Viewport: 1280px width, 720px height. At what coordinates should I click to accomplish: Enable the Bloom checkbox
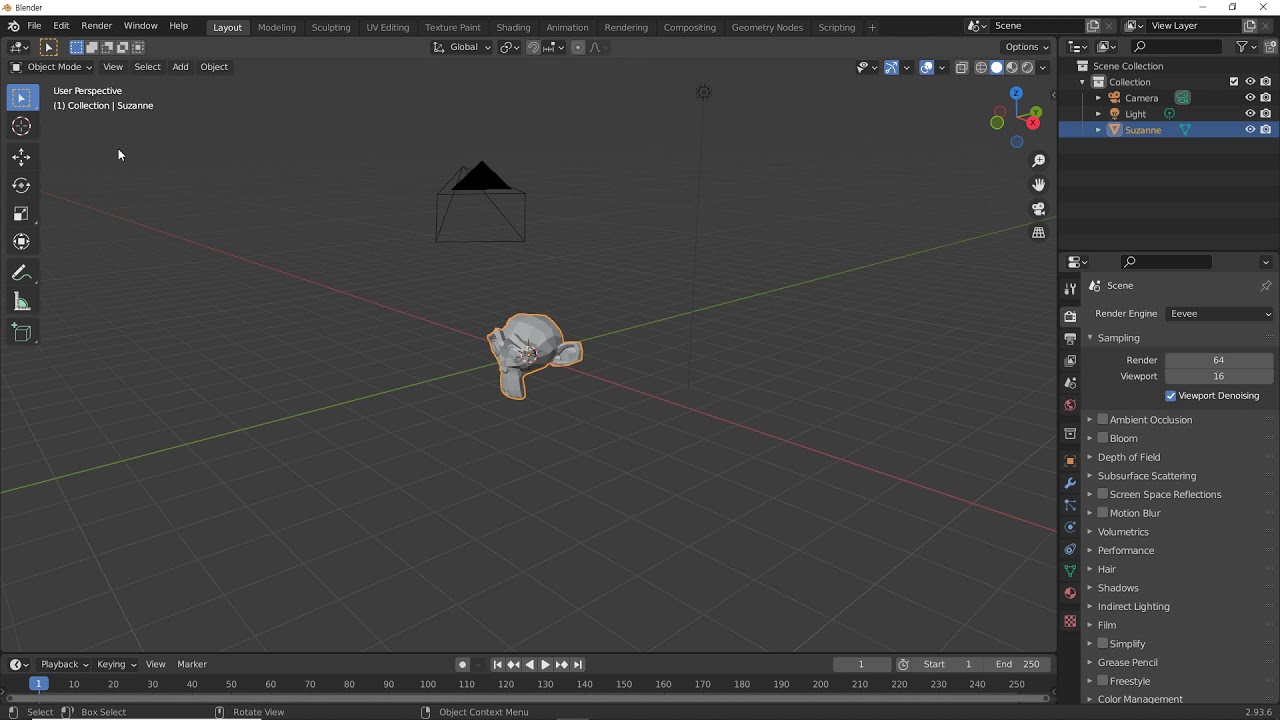(1103, 438)
